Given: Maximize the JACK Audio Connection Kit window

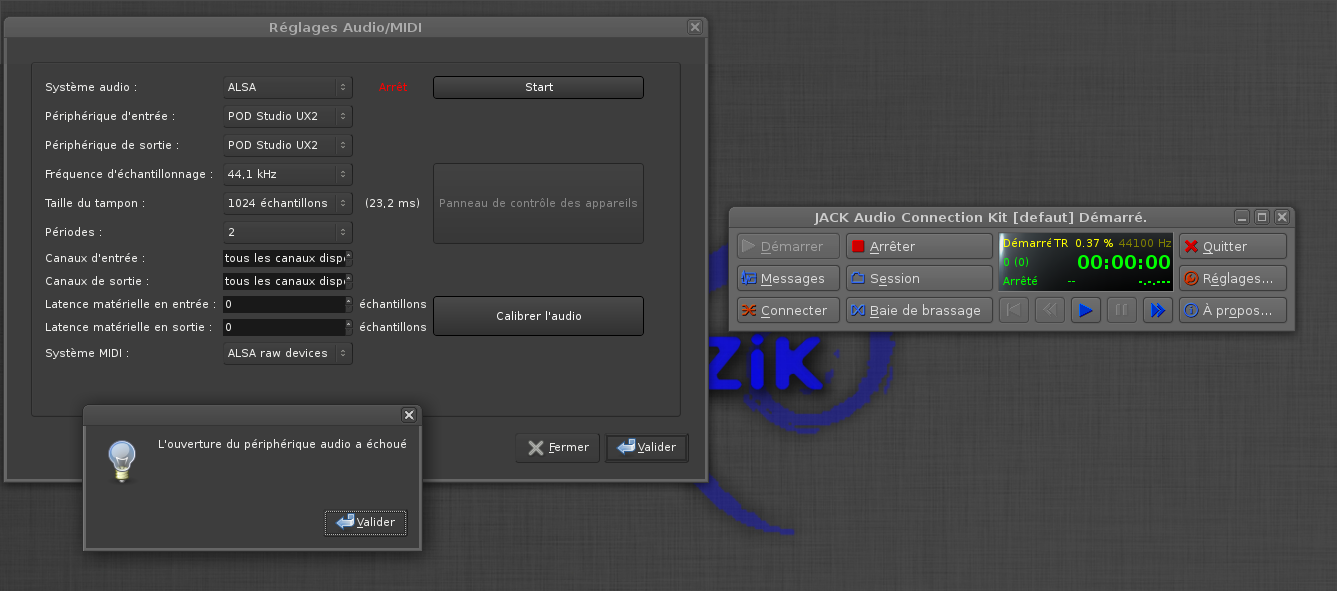Looking at the screenshot, I should point(1262,217).
